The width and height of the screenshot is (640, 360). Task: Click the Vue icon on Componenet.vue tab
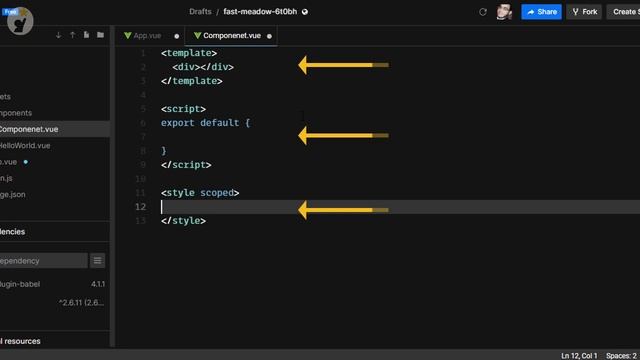(198, 36)
